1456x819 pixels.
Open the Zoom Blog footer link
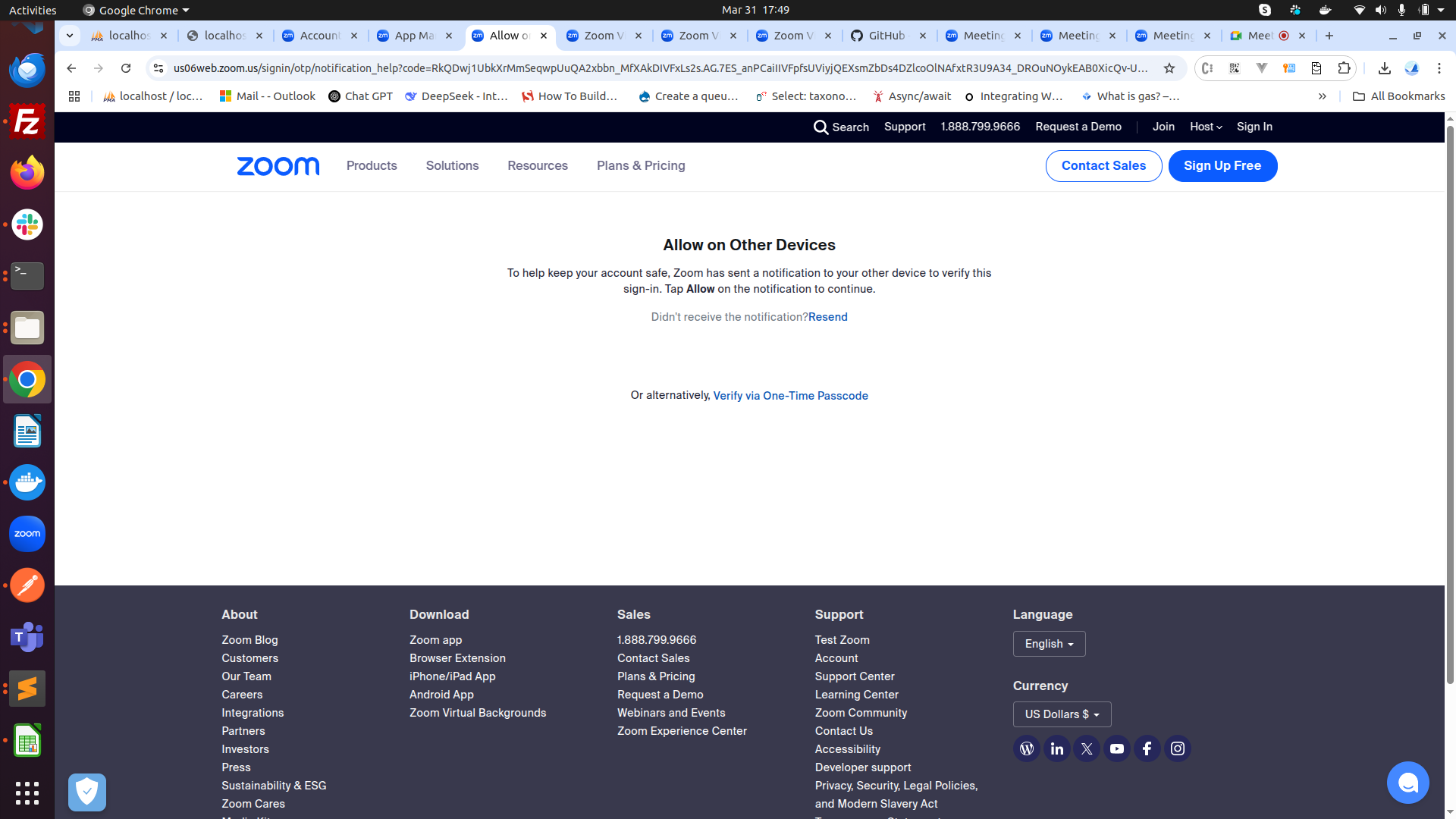pos(249,640)
